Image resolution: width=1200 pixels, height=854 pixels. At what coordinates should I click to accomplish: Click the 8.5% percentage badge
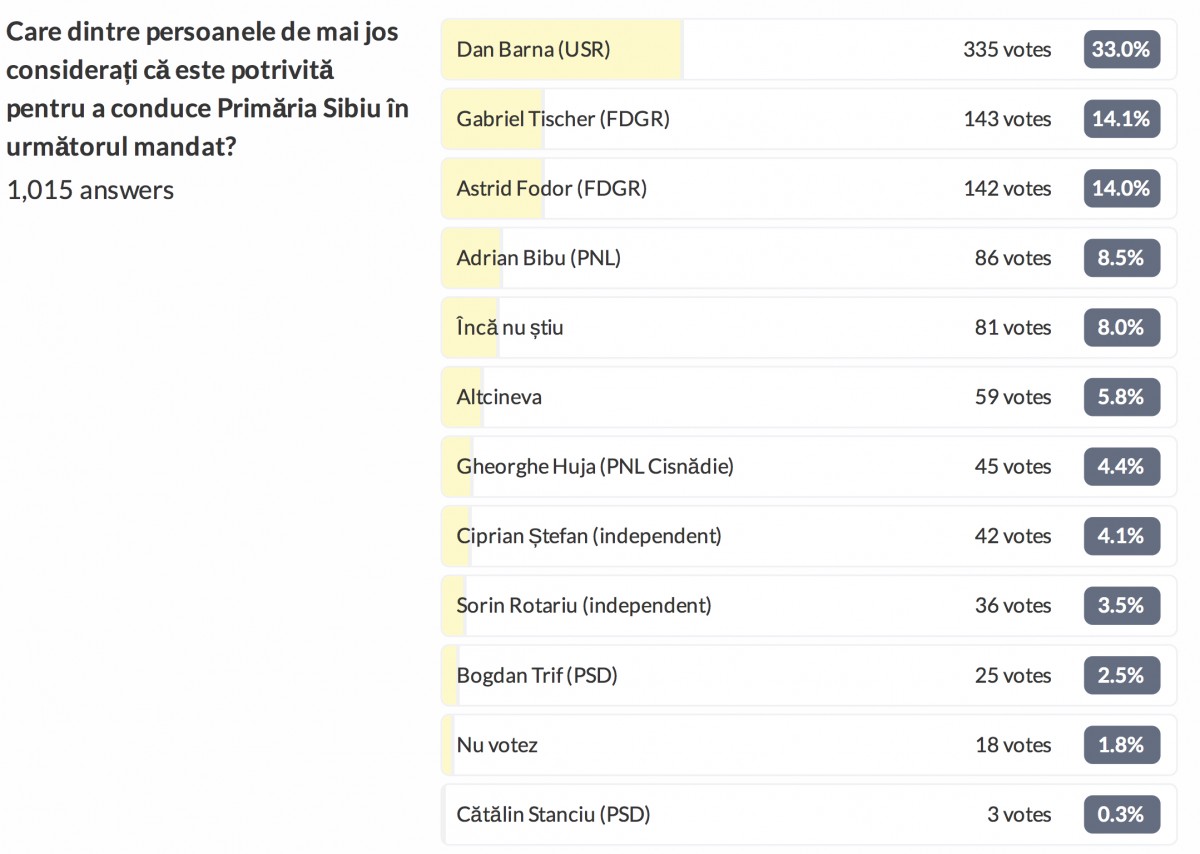coord(1121,258)
